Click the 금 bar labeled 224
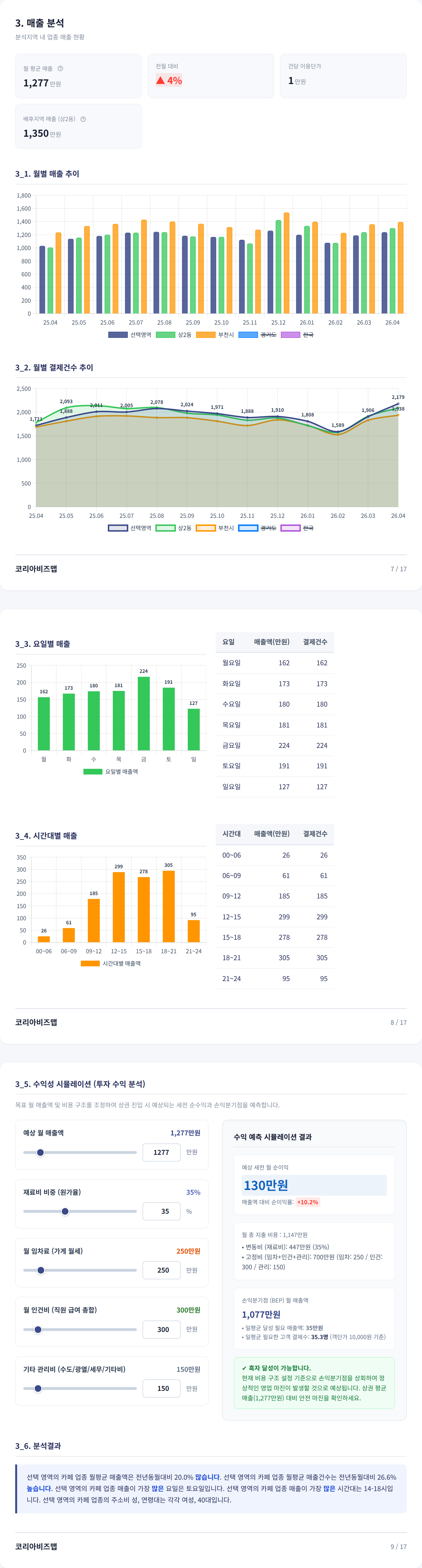422x1568 pixels. tap(144, 713)
